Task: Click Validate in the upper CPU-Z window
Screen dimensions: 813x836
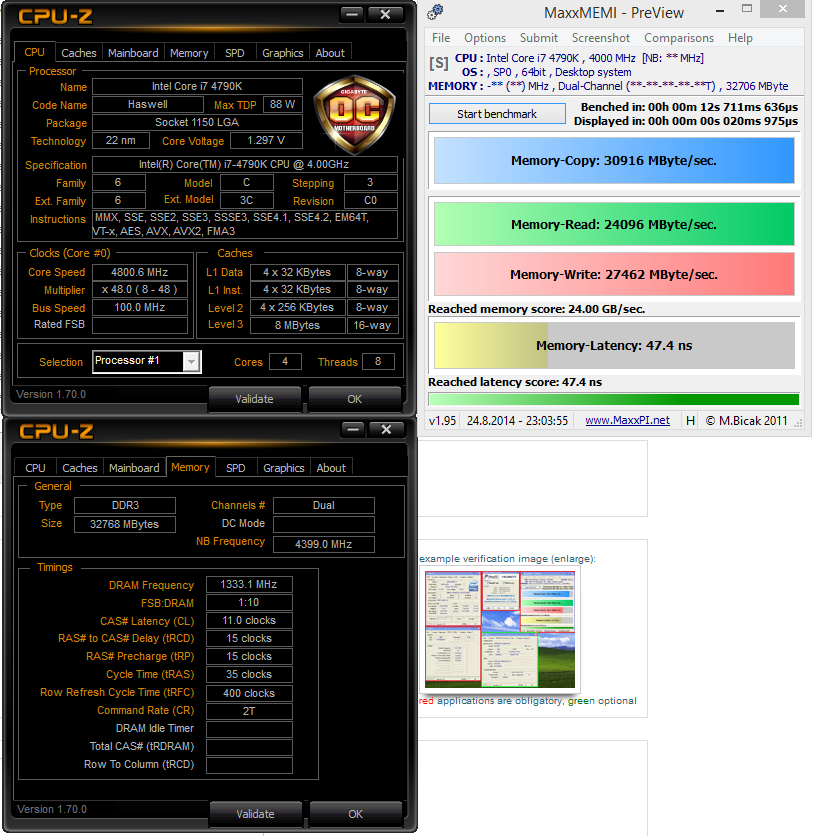Action: pos(254,399)
